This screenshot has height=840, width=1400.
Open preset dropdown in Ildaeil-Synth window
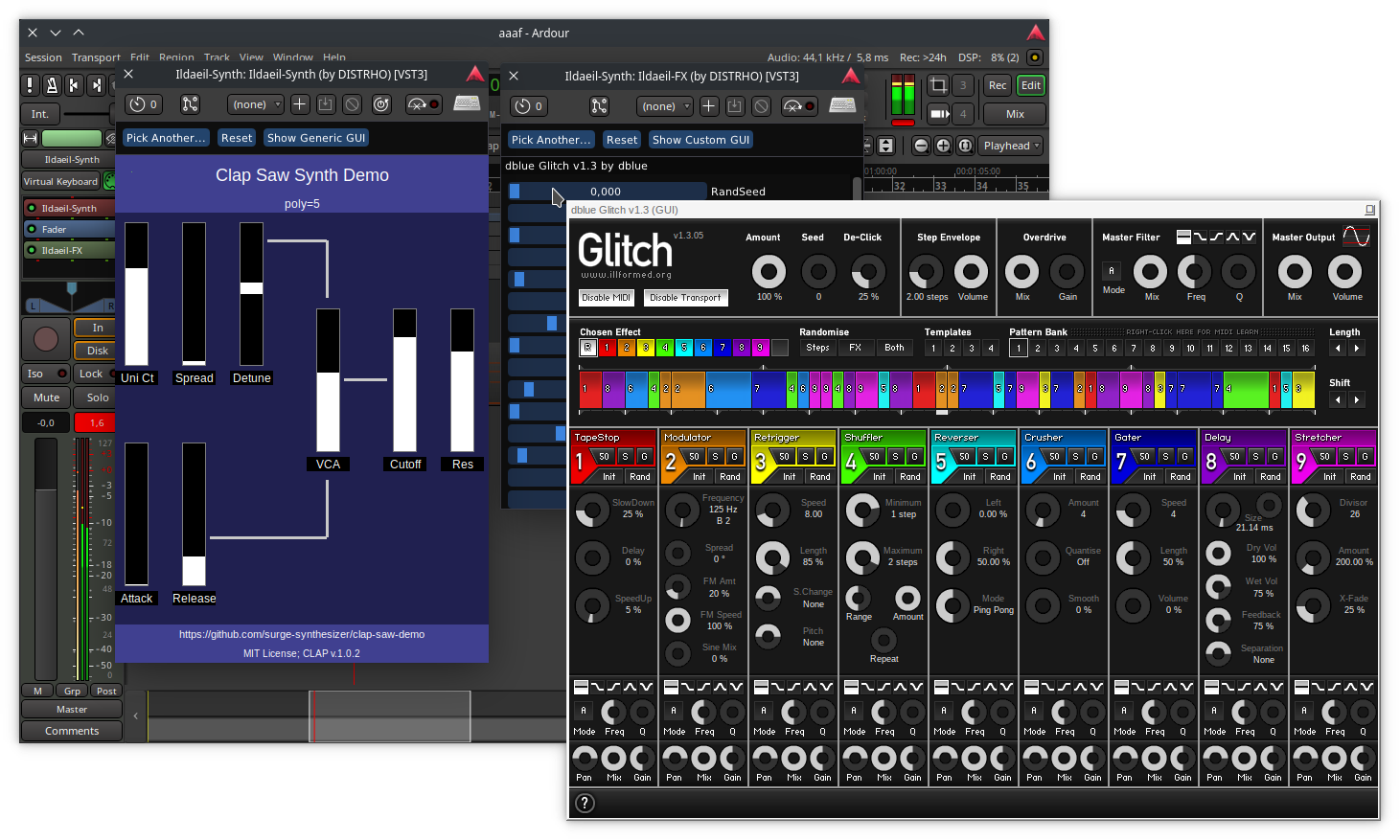click(256, 104)
